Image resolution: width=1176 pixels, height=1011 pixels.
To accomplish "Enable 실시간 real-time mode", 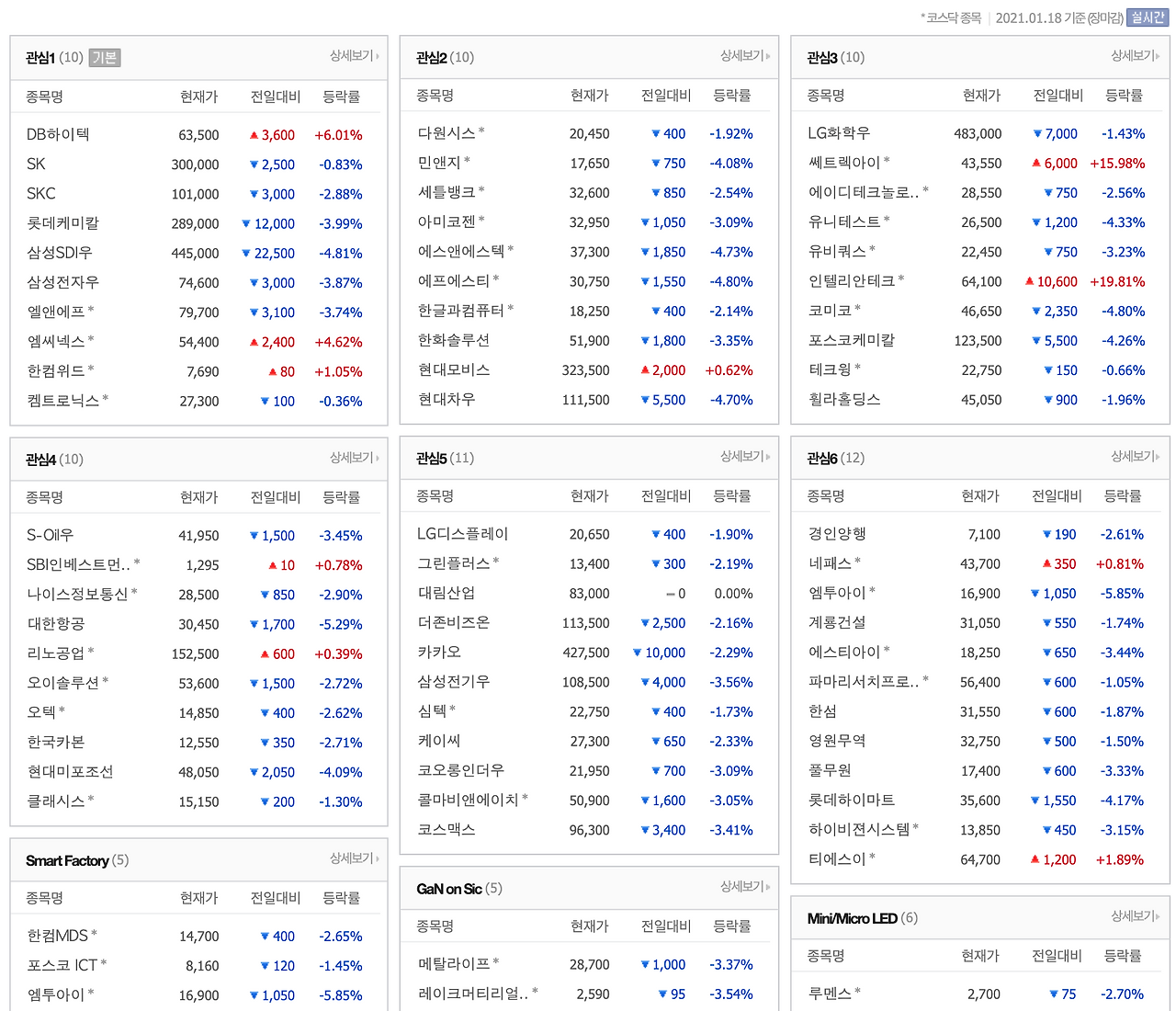I will [x=1146, y=17].
